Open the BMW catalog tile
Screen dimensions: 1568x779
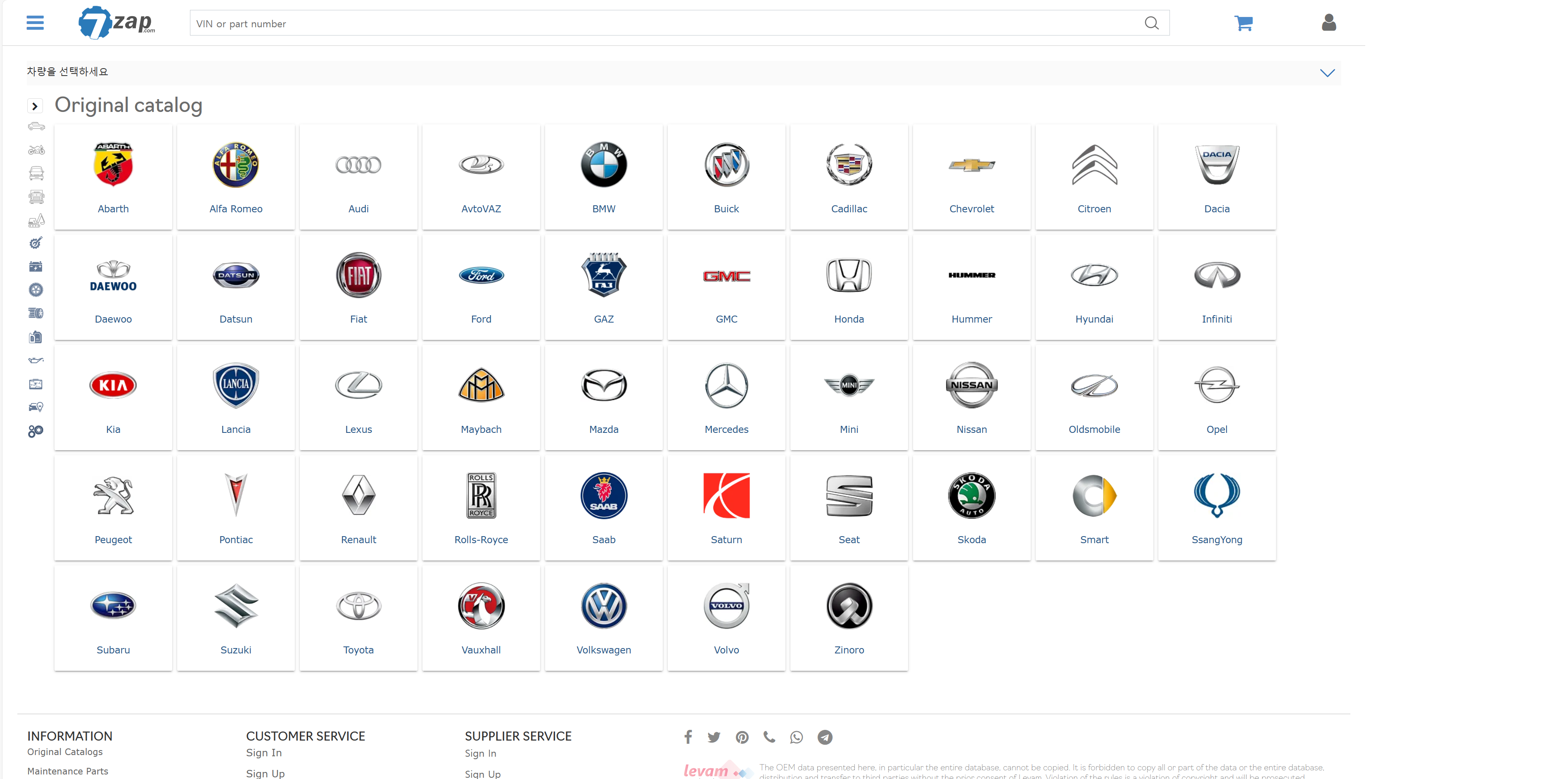tap(603, 176)
